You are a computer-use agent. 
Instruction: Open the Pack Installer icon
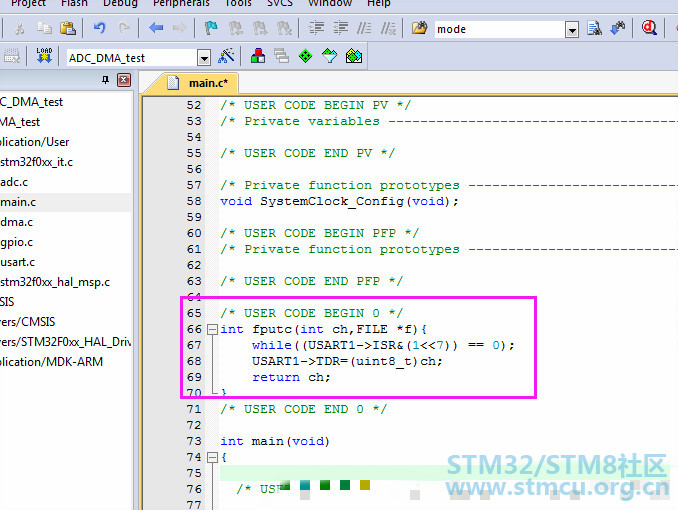point(354,56)
